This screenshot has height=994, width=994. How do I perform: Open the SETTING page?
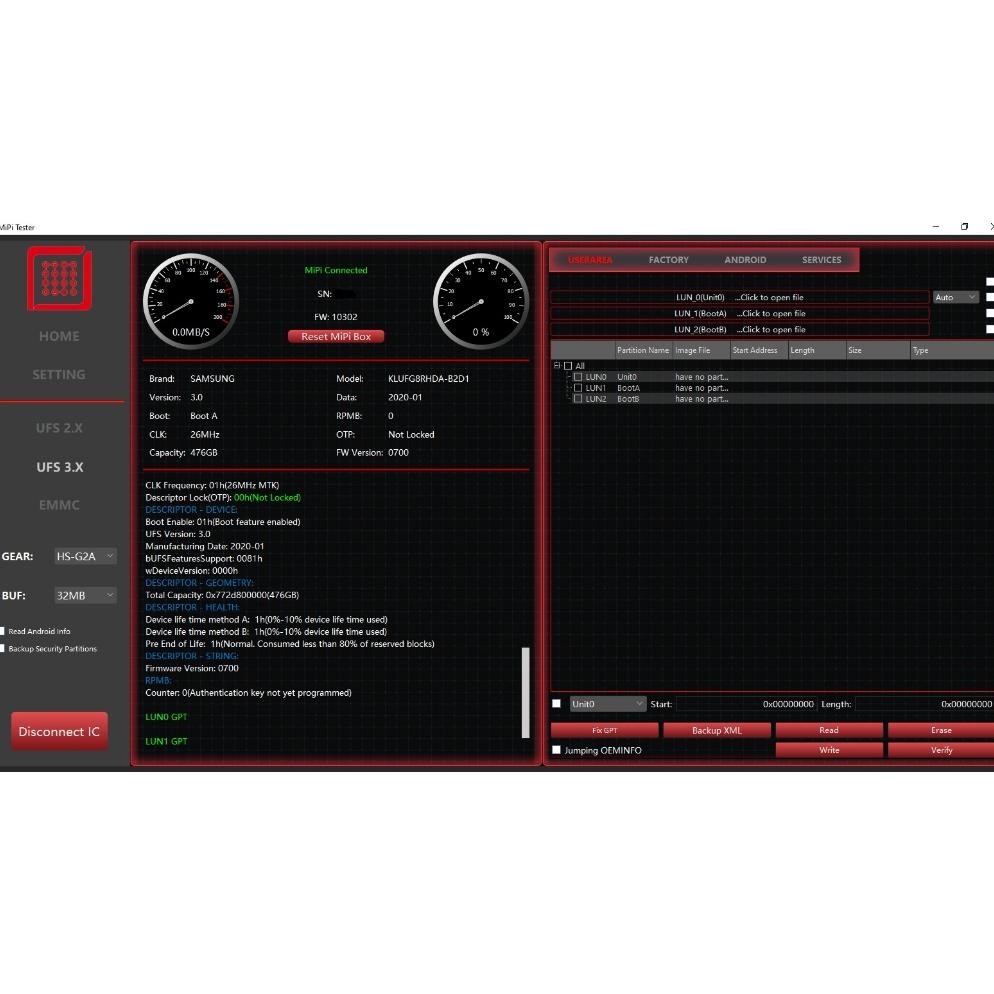click(58, 374)
